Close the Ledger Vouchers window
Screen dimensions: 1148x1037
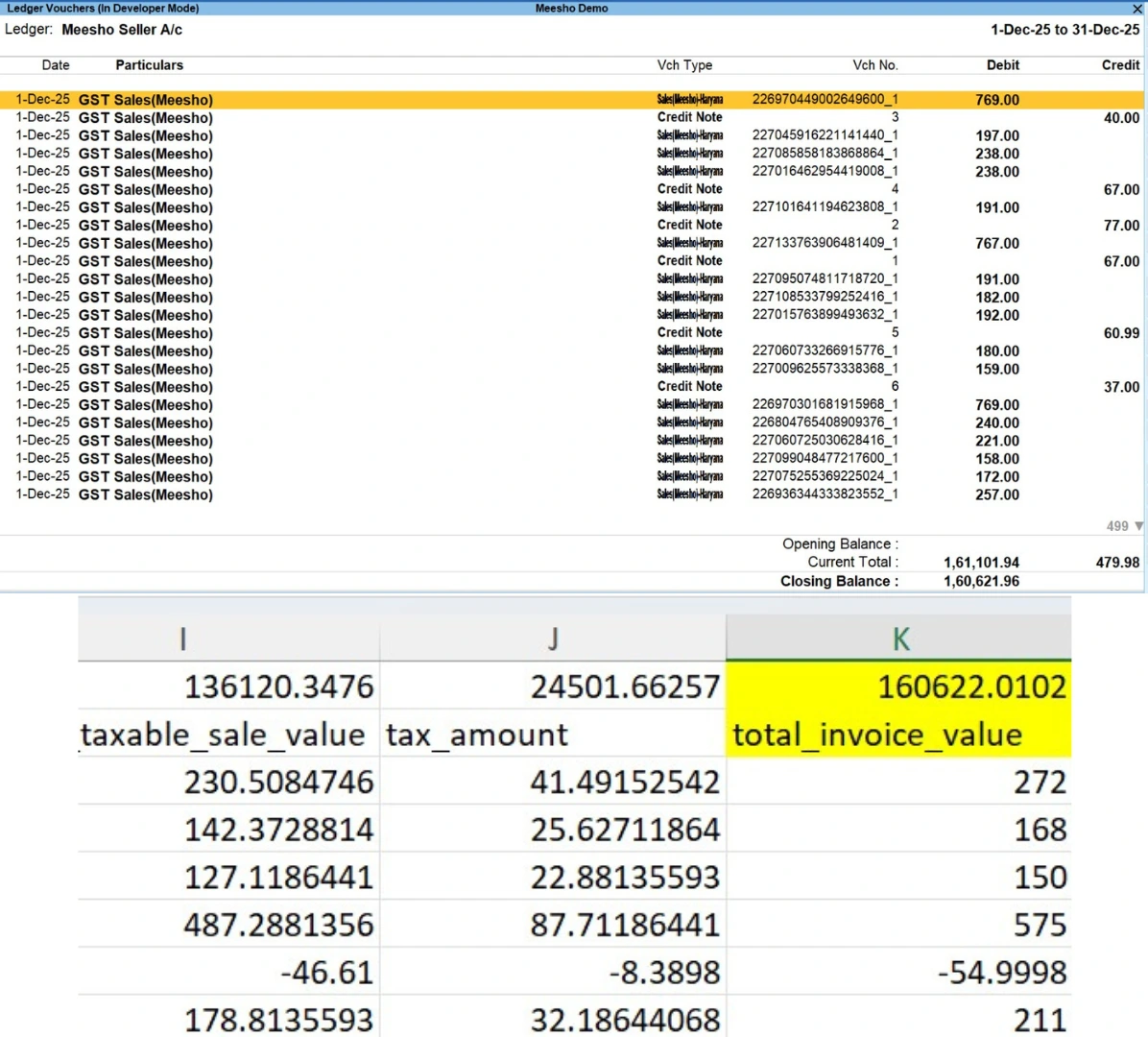[x=1136, y=9]
